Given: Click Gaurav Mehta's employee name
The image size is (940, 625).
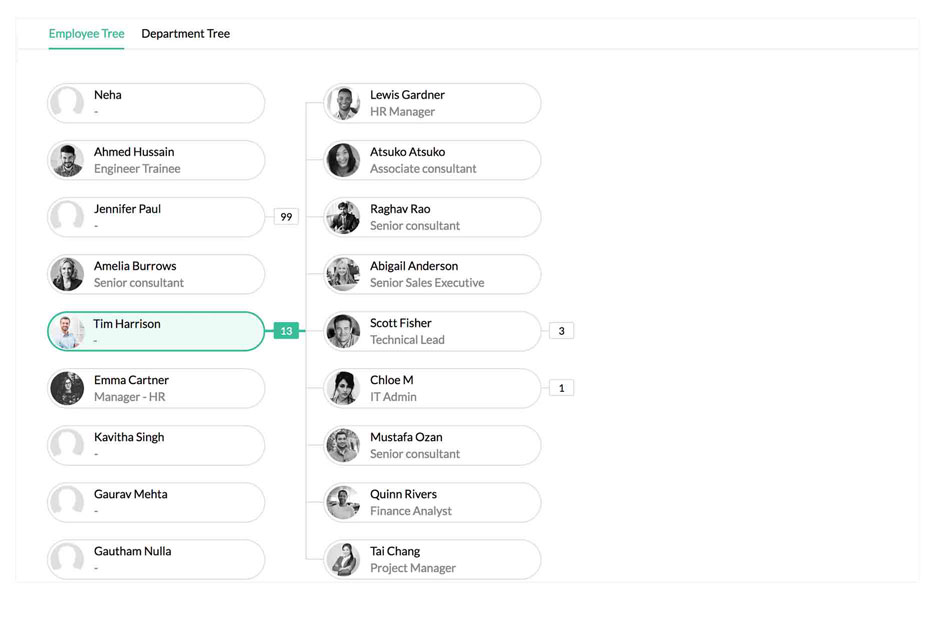Looking at the screenshot, I should (131, 494).
